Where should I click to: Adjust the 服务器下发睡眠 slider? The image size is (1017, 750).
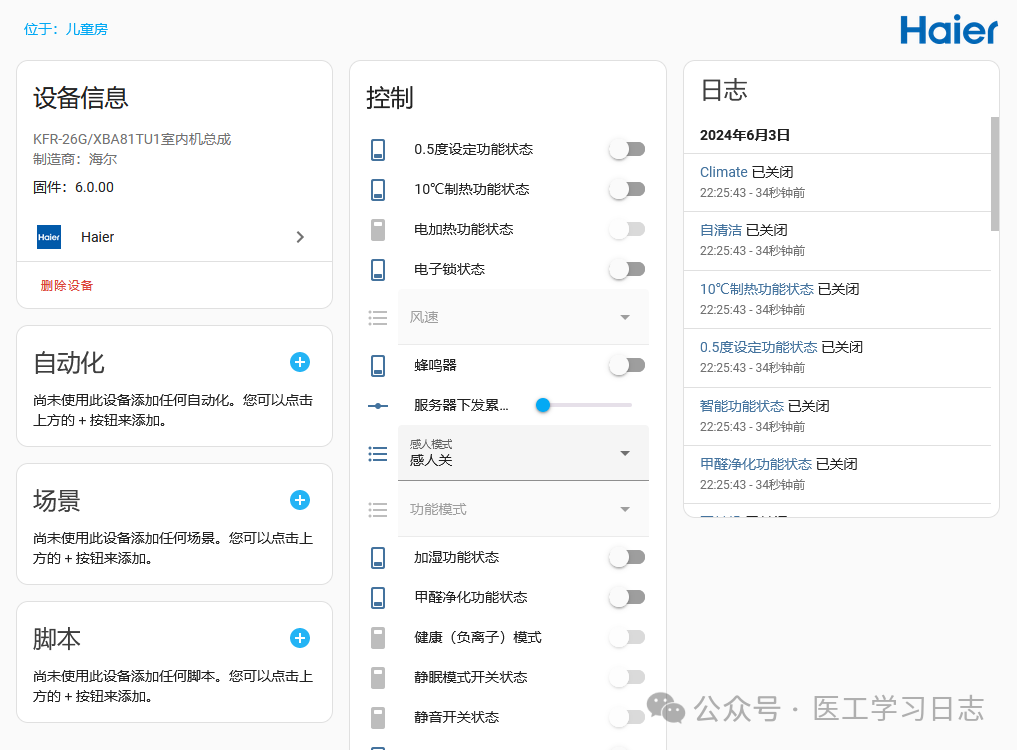(543, 405)
